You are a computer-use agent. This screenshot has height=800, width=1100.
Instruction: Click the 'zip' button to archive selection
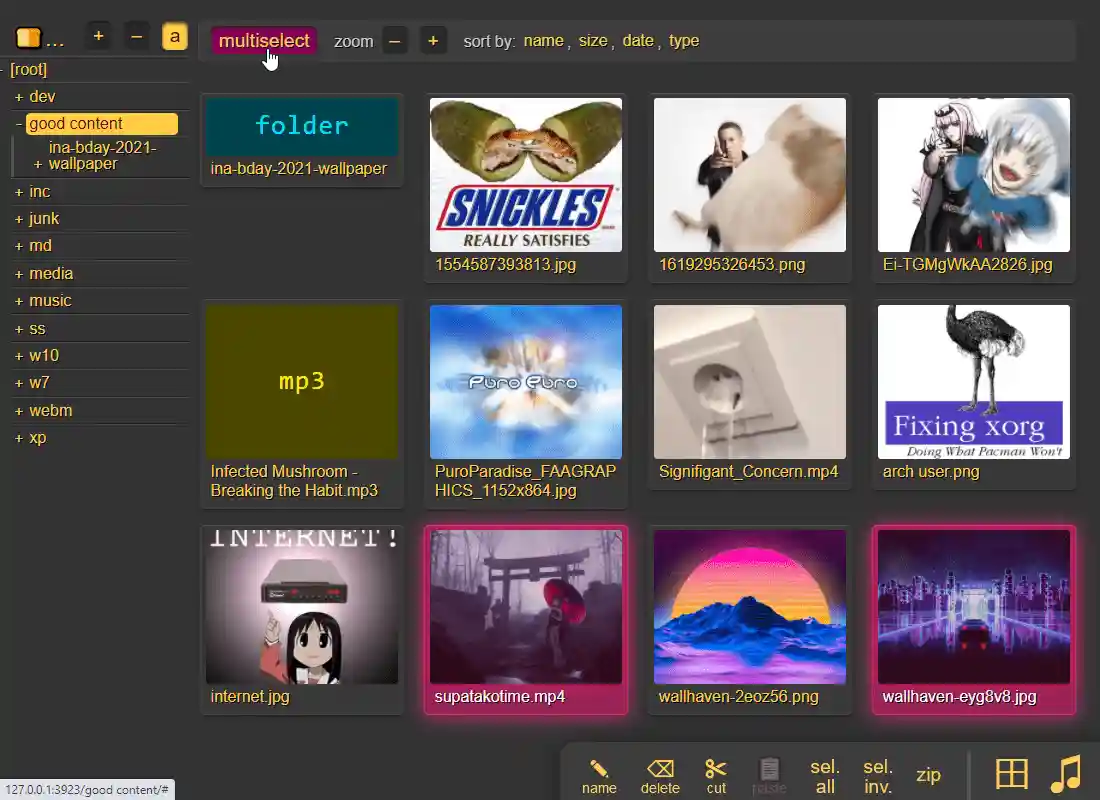click(x=928, y=773)
